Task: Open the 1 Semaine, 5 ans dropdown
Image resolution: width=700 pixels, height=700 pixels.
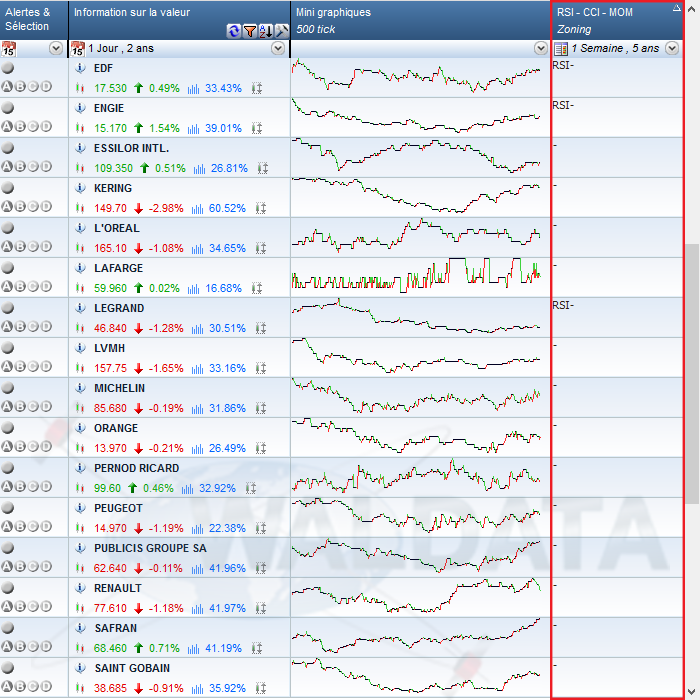Action: pyautogui.click(x=672, y=48)
